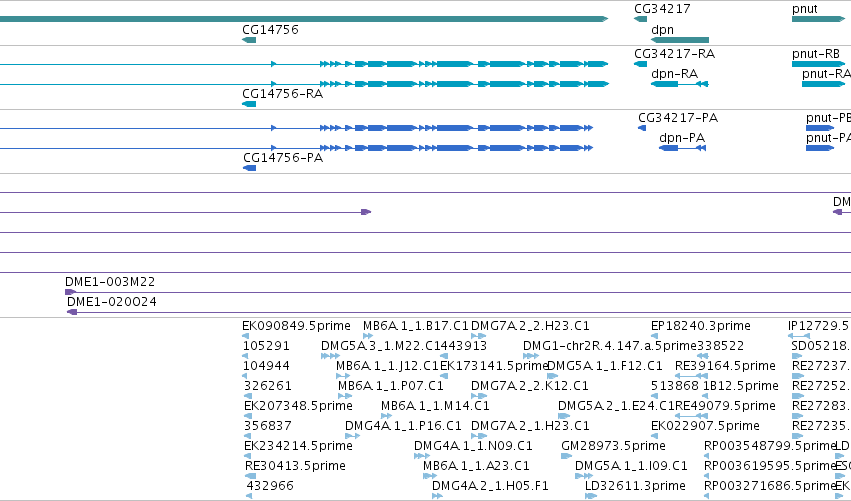Open the EK022907.5prime EST label
851x501 pixels.
pos(705,426)
